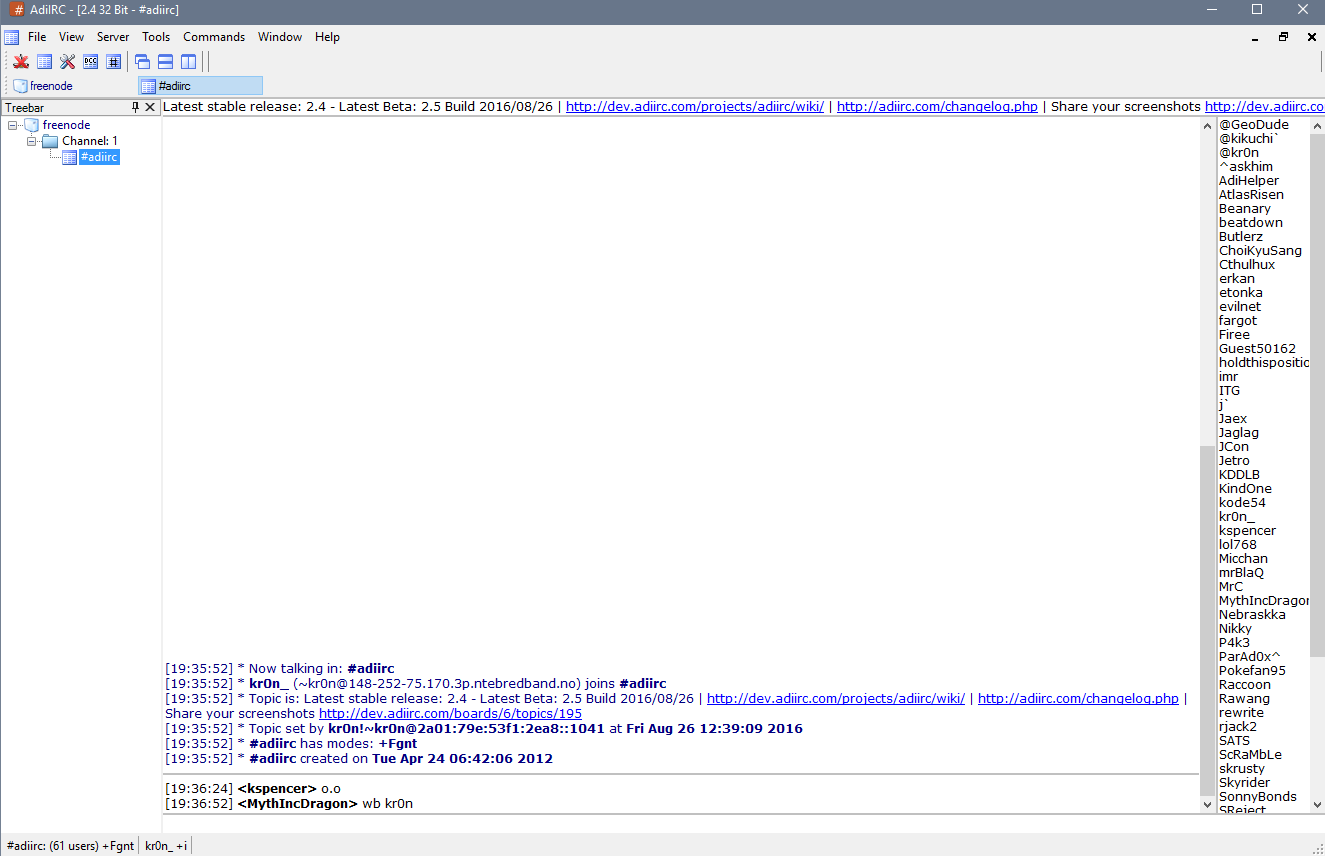Open the View menu

[71, 37]
